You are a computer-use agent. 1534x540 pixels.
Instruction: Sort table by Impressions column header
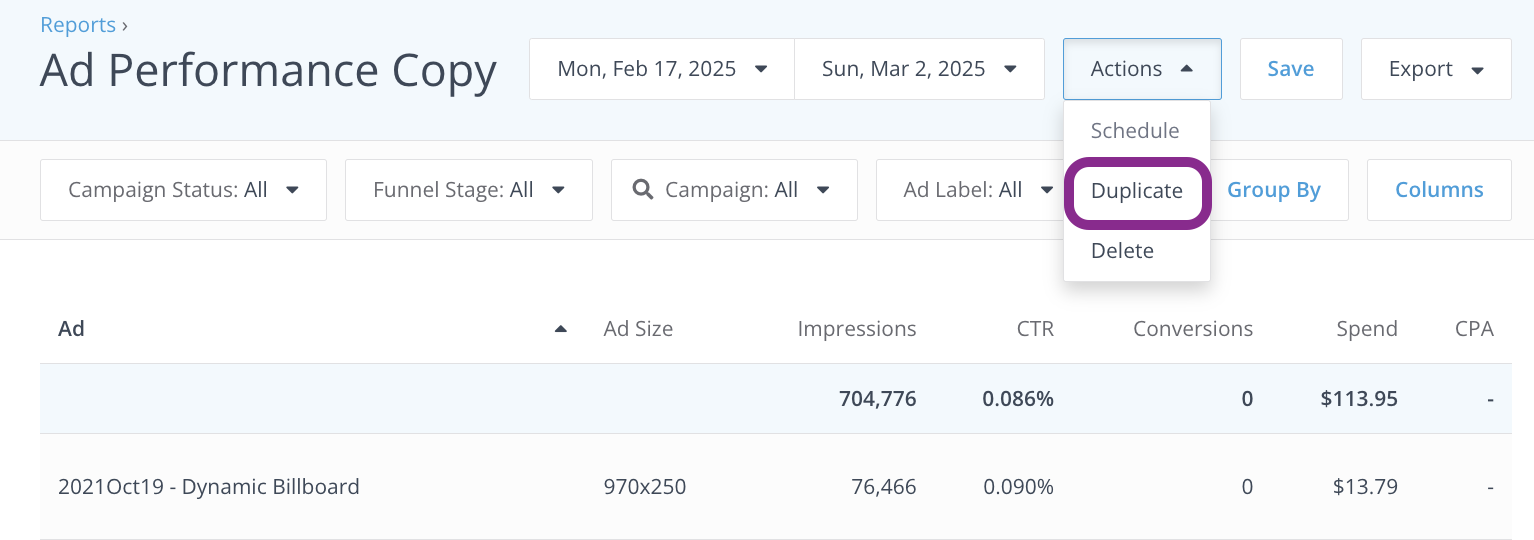click(x=856, y=329)
